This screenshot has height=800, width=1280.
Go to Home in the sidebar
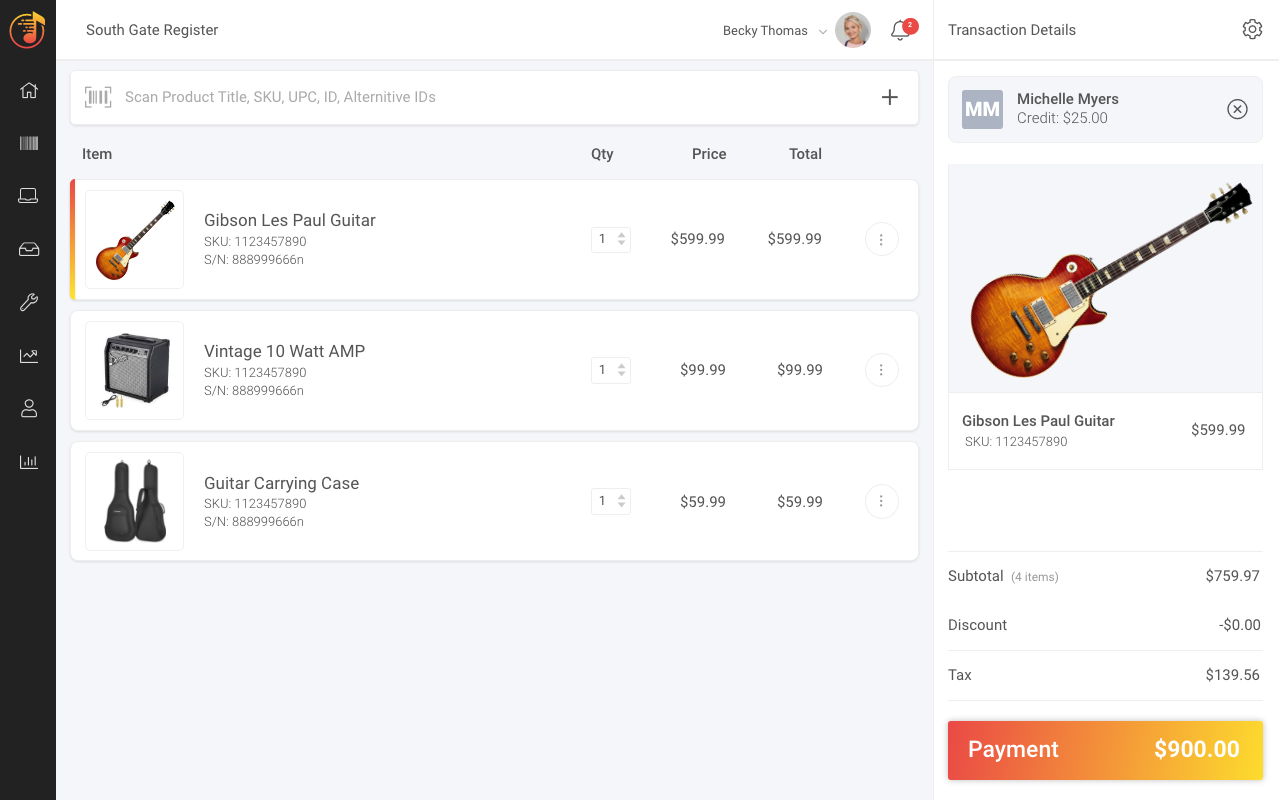pos(29,90)
